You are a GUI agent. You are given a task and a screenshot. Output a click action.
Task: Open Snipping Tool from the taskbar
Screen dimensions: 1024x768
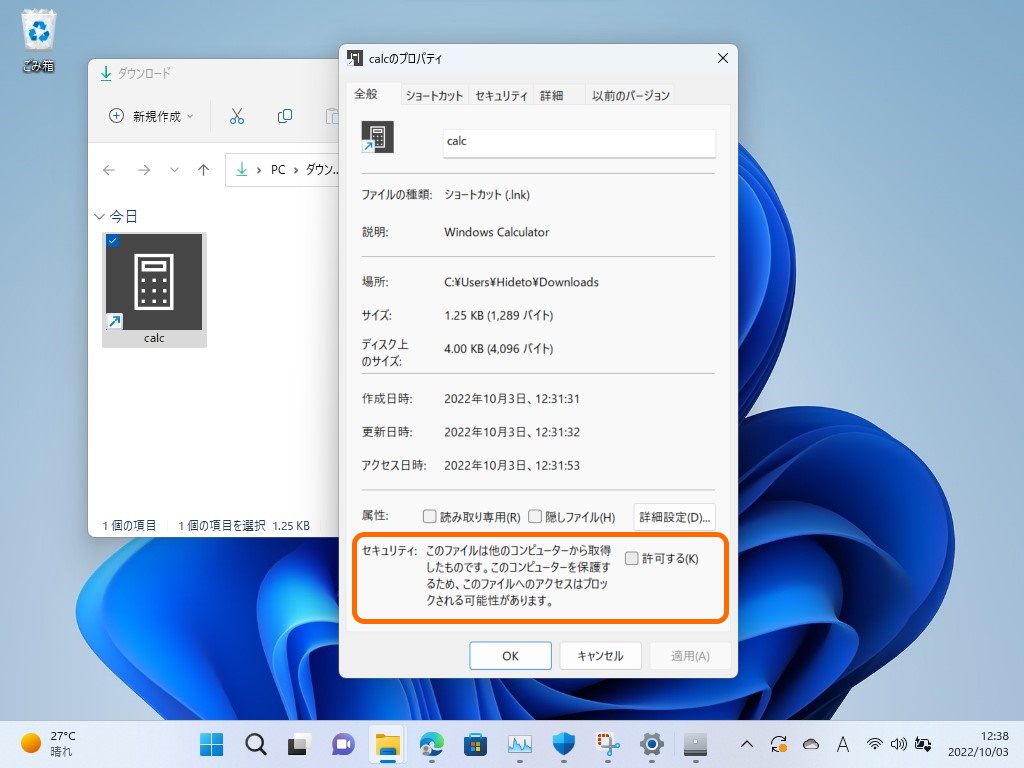(608, 744)
